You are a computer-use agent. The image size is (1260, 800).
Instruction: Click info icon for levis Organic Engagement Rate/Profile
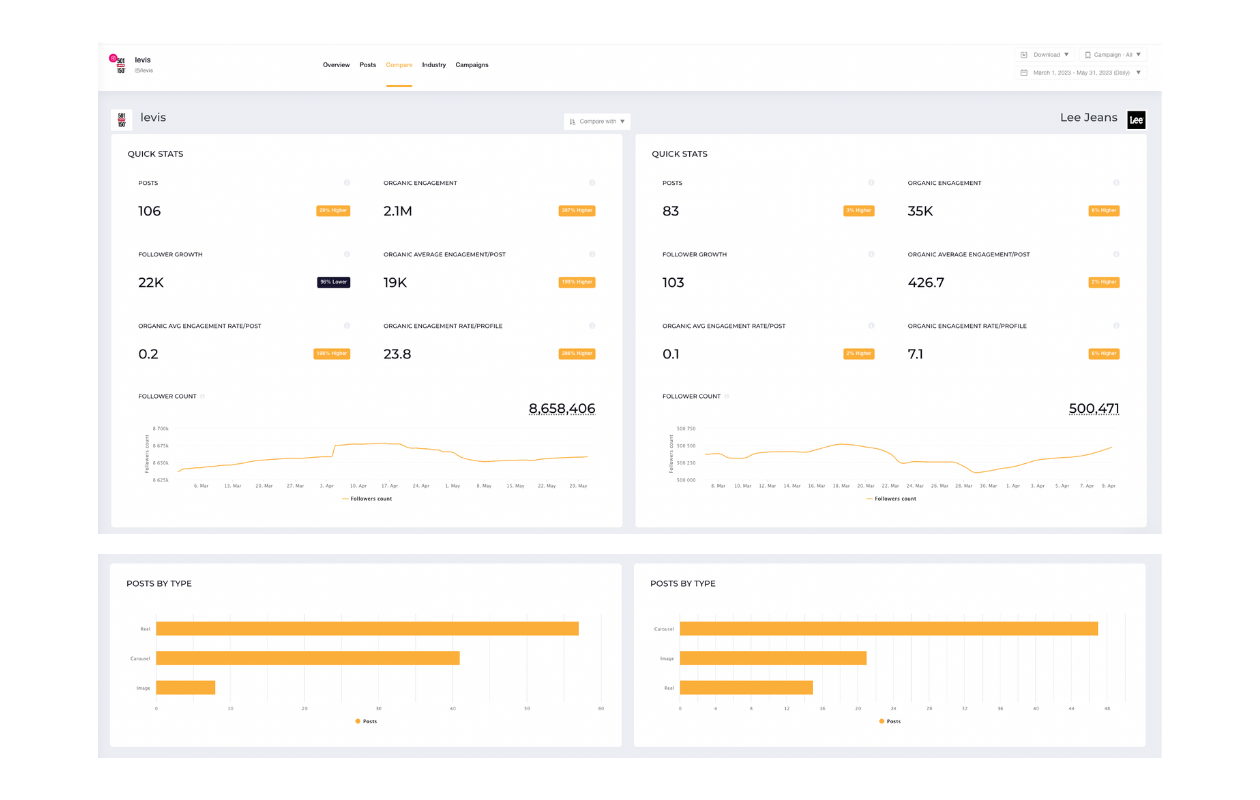[x=592, y=326]
